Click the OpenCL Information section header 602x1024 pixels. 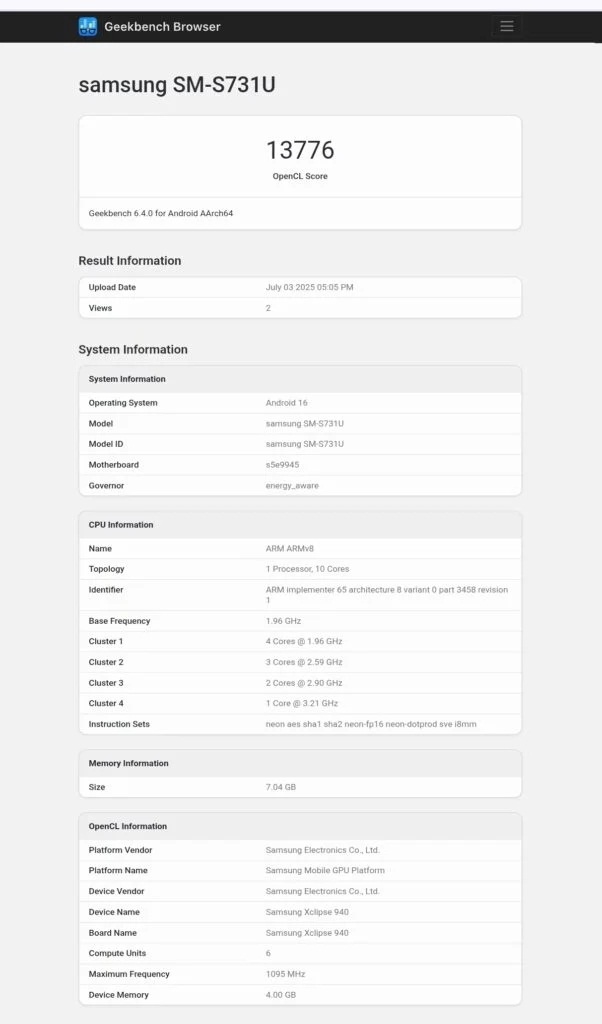click(300, 826)
